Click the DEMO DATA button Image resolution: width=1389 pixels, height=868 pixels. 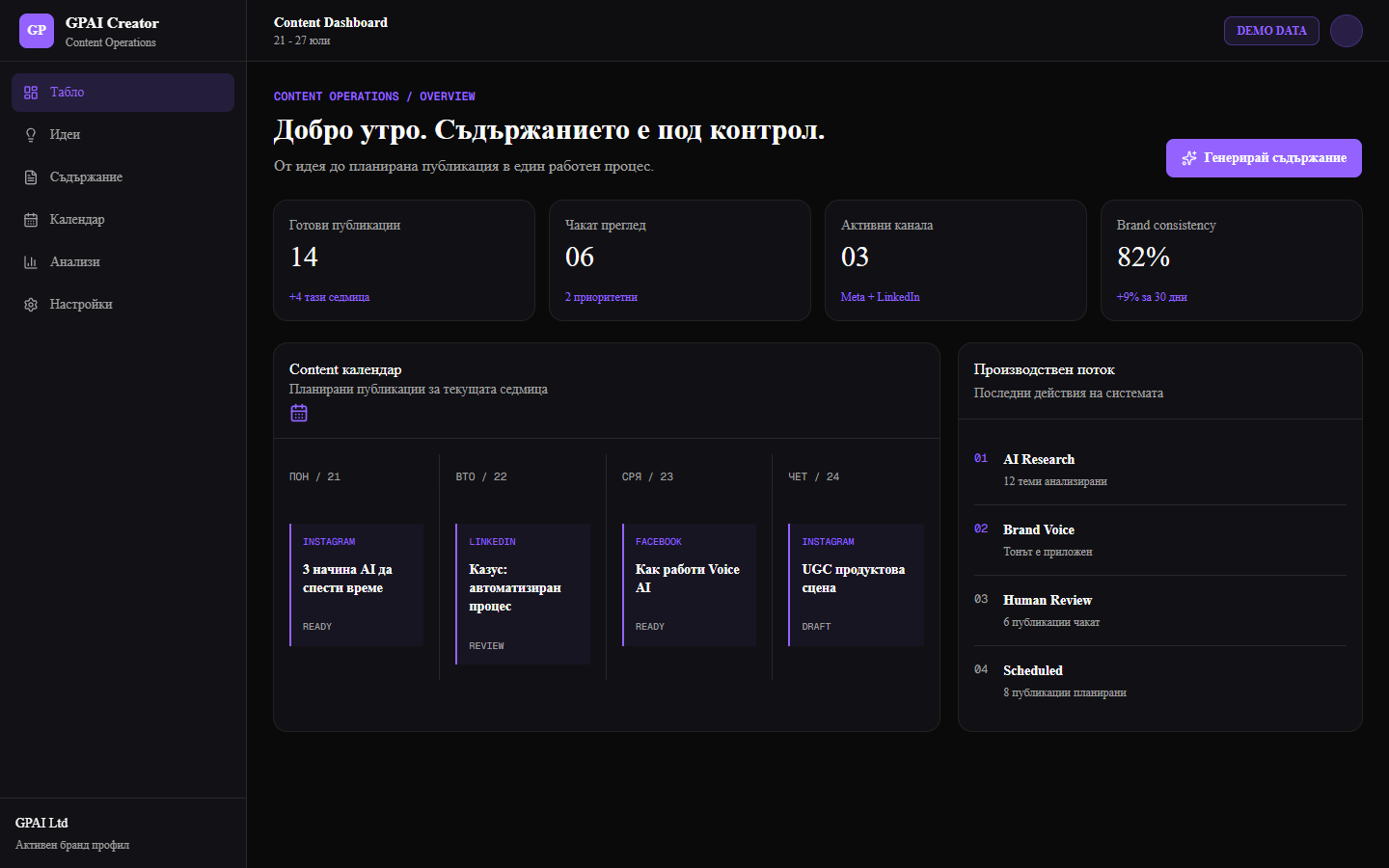coord(1271,31)
